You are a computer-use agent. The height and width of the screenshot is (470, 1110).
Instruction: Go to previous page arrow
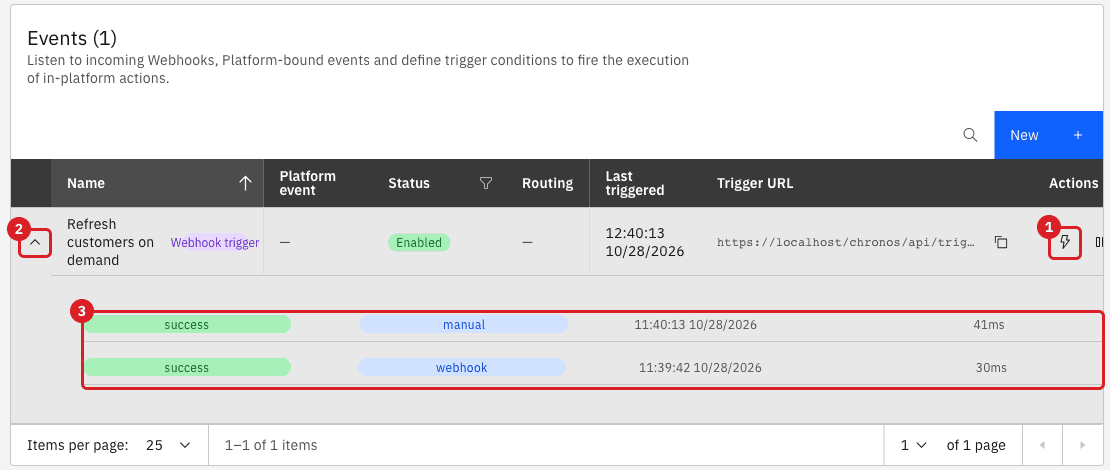click(1042, 445)
